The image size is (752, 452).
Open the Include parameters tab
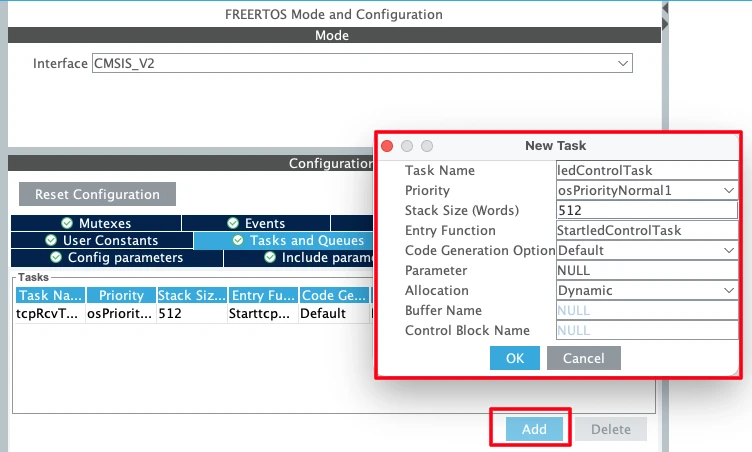click(x=299, y=258)
